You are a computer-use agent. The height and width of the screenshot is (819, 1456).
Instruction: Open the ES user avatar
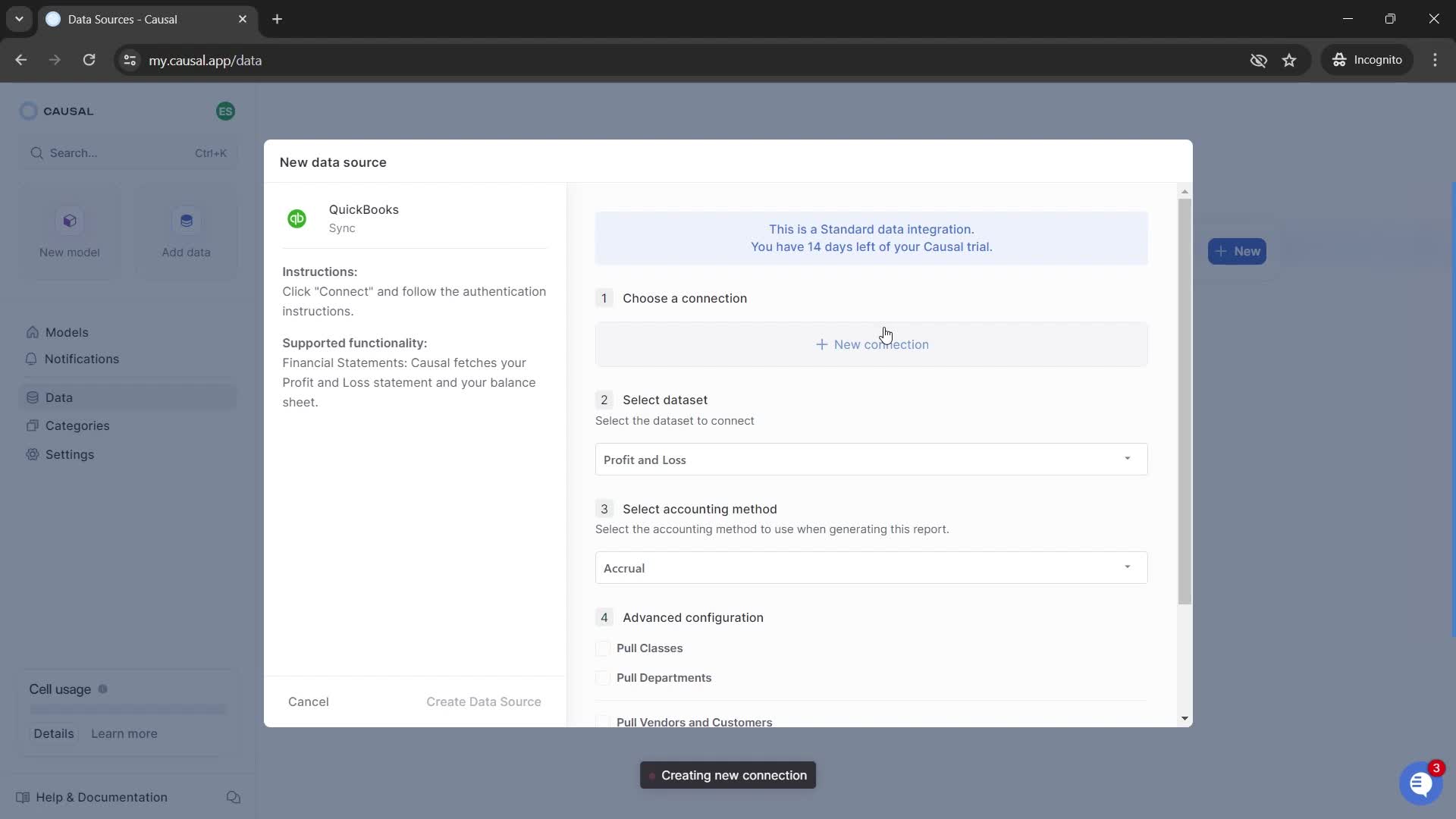225,111
